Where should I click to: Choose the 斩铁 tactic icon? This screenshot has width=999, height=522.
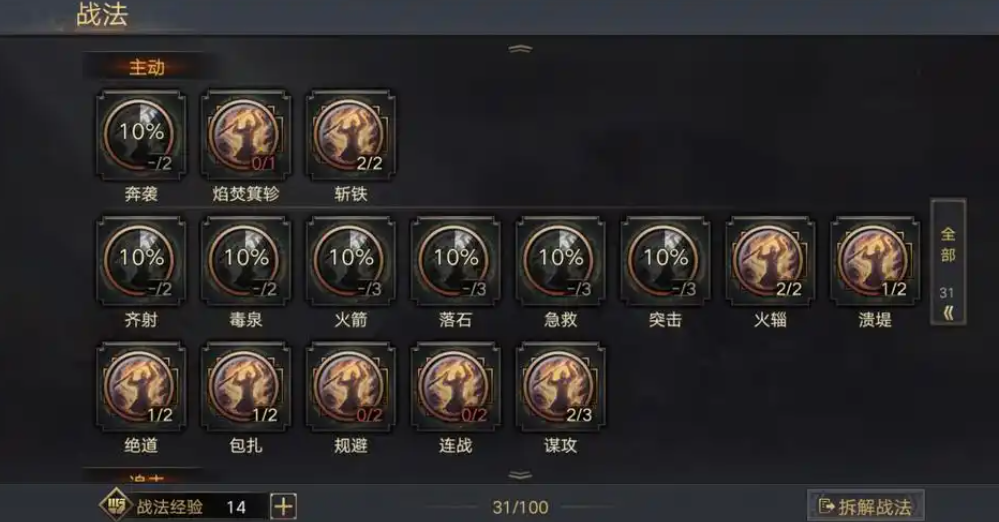(350, 135)
